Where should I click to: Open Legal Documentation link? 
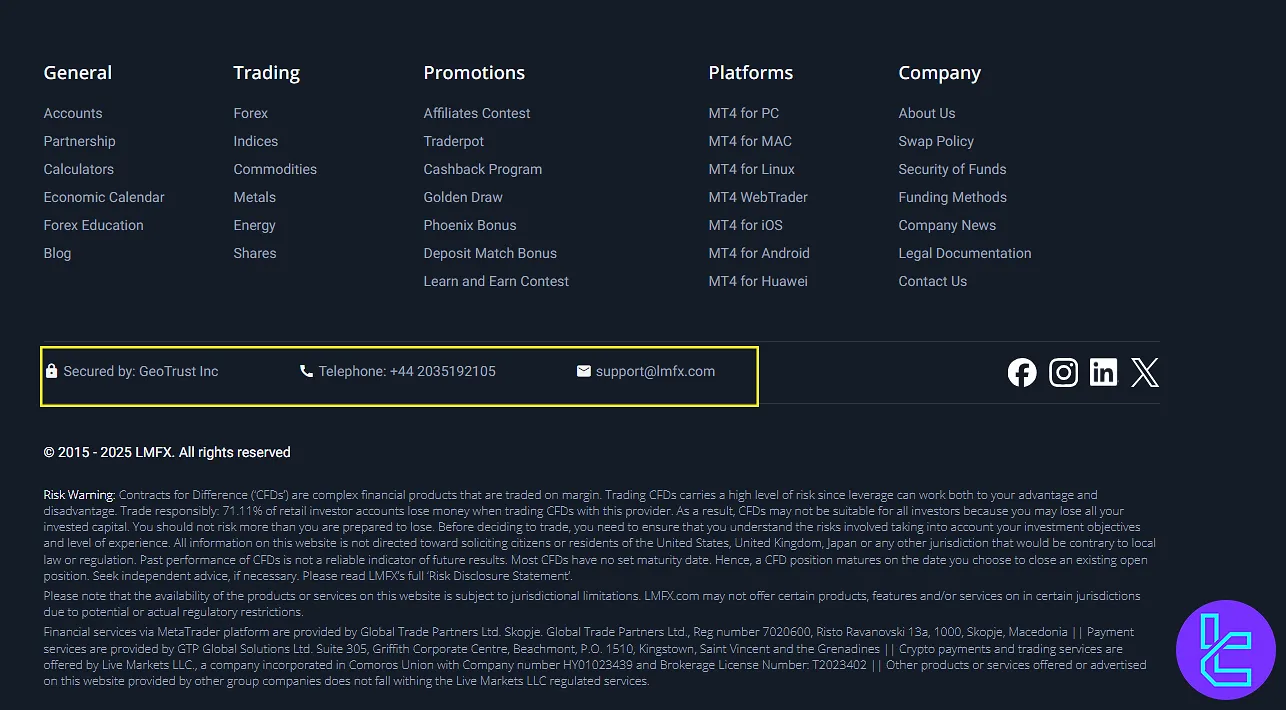coord(965,253)
